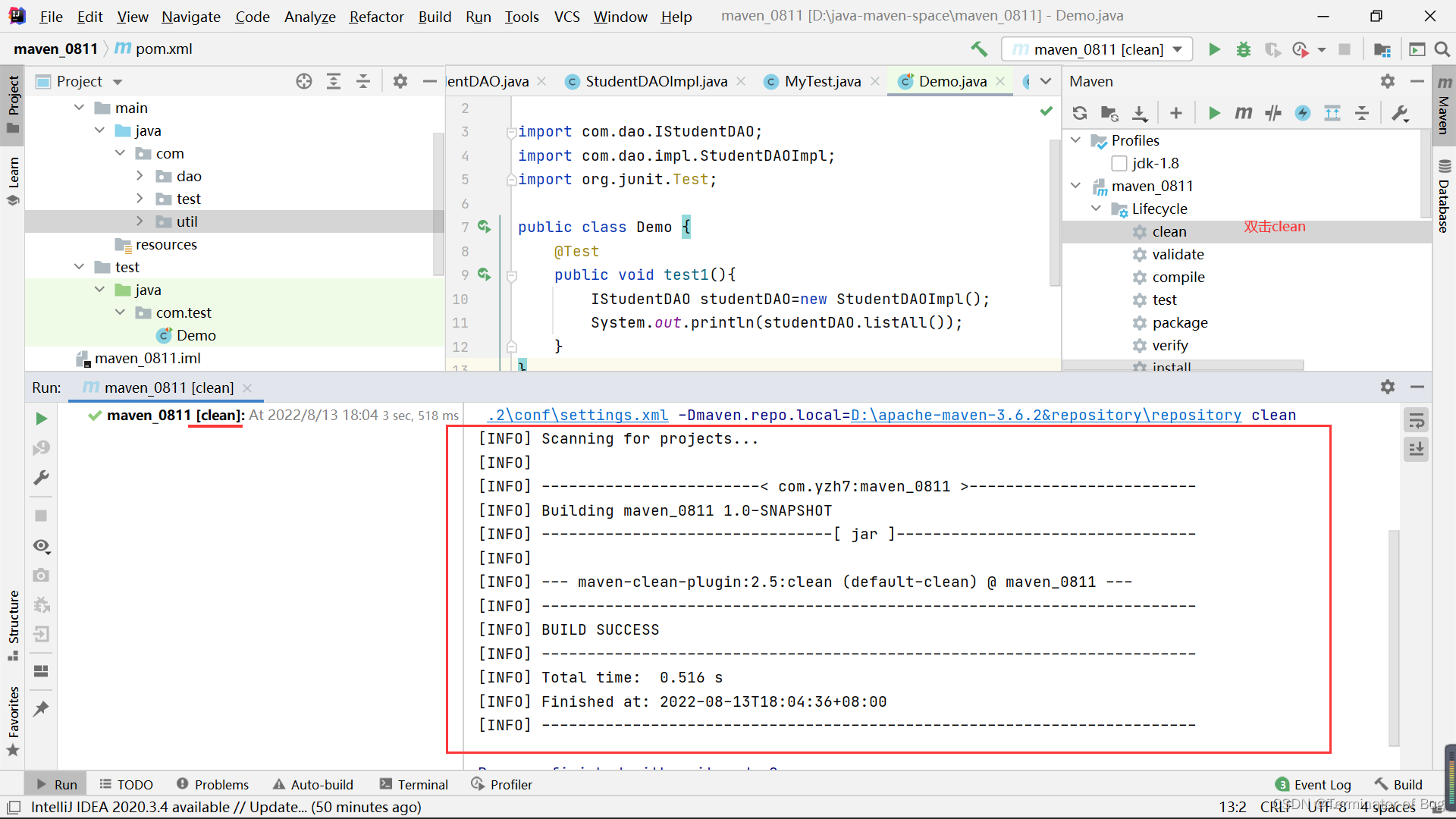The image size is (1456, 819).
Task: Open the Problems tool window tab
Action: (x=212, y=784)
